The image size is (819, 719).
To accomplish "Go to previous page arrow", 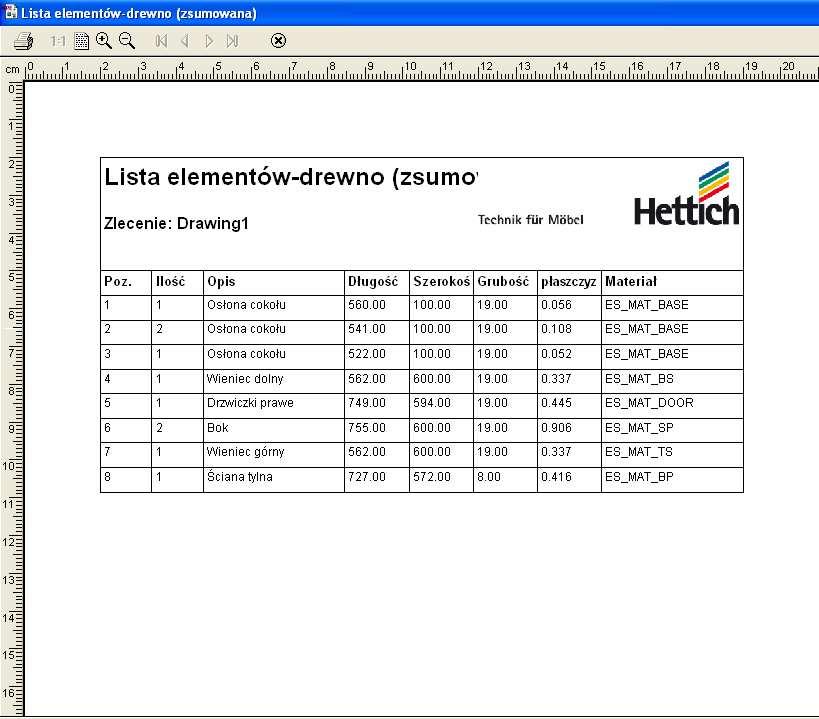I will (x=184, y=41).
